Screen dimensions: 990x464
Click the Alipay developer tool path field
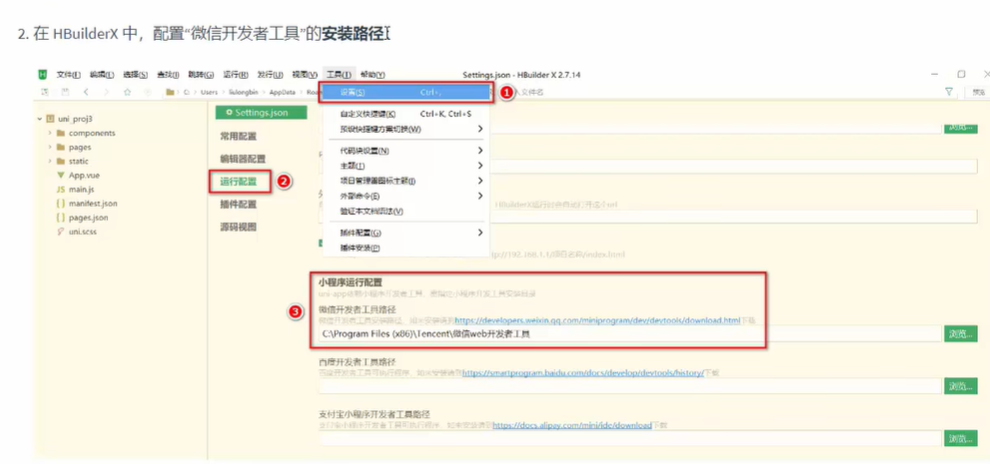click(x=629, y=438)
